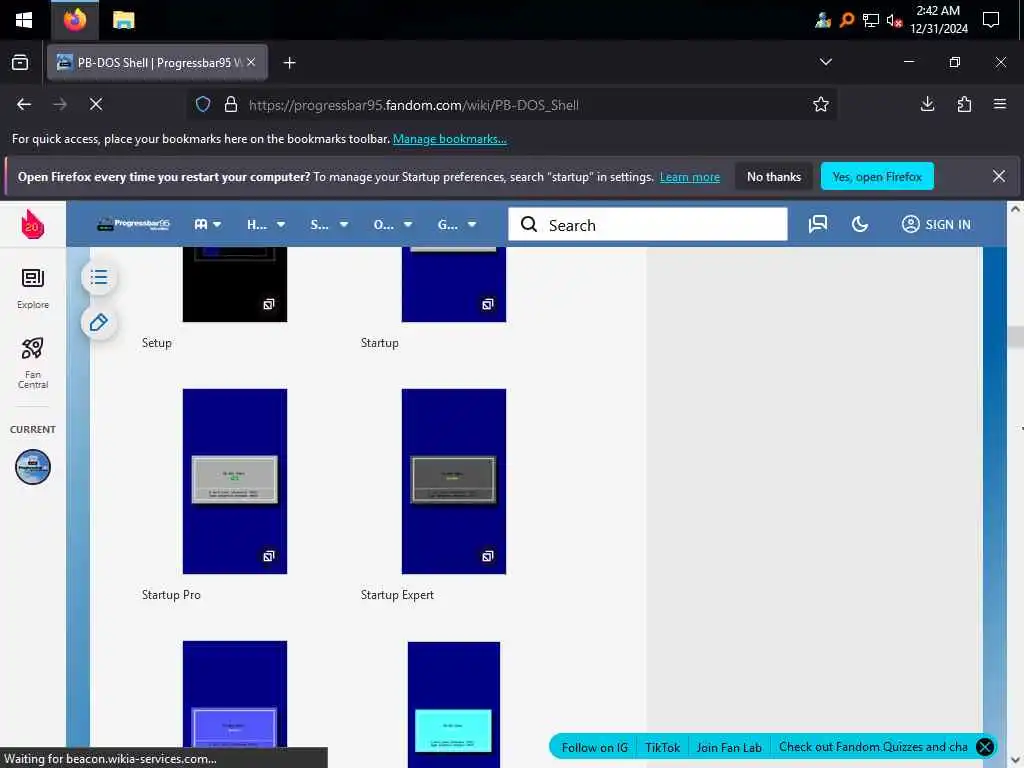Click SIGN IN
The height and width of the screenshot is (768, 1024).
pyautogui.click(x=936, y=225)
